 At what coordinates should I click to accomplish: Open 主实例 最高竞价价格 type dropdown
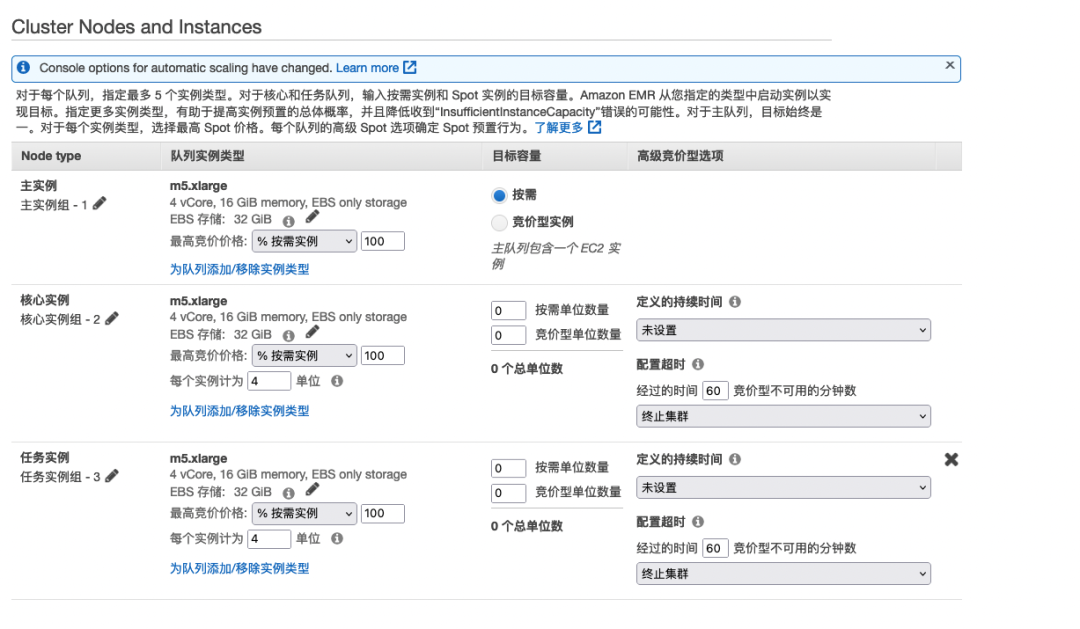tap(304, 241)
